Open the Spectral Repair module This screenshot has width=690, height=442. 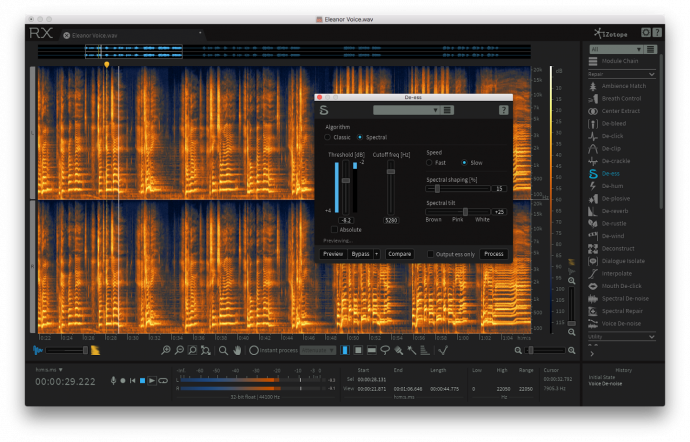point(616,311)
